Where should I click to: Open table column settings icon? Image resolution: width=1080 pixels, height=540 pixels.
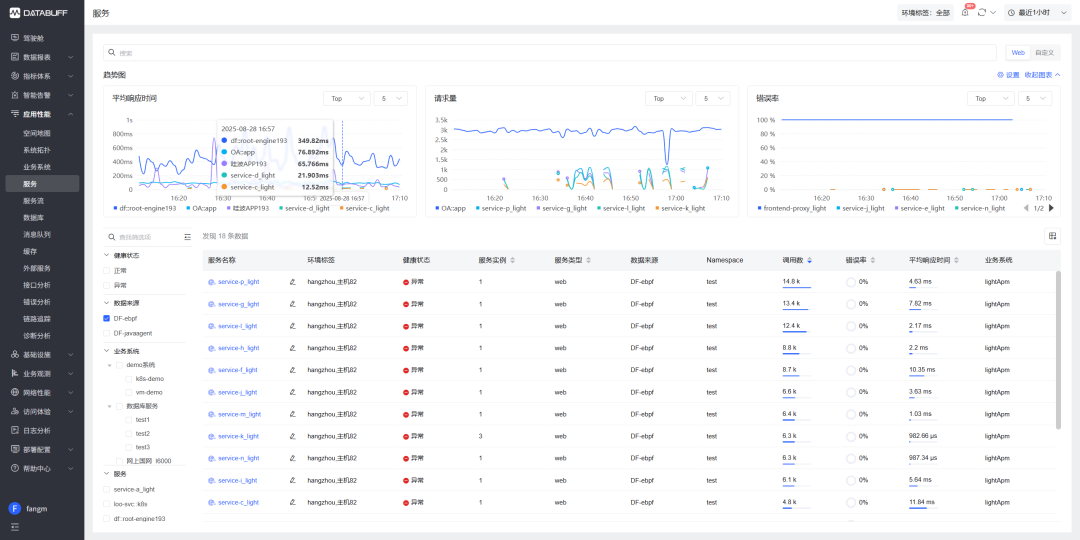1052,236
